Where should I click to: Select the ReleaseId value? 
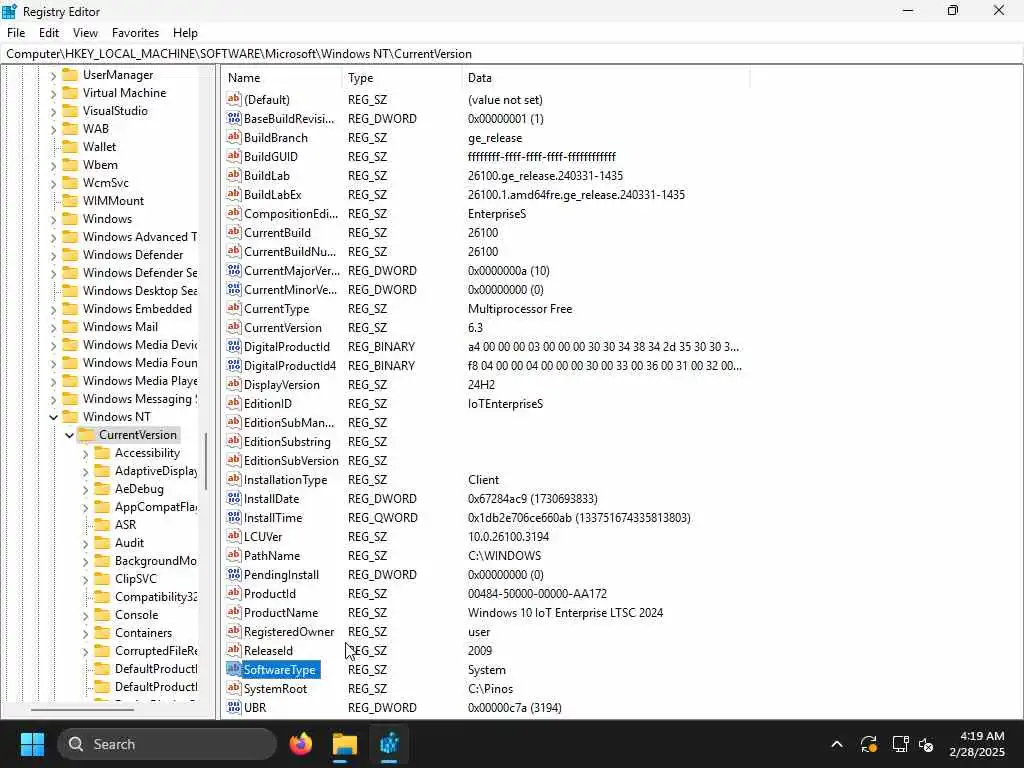pyautogui.click(x=268, y=650)
